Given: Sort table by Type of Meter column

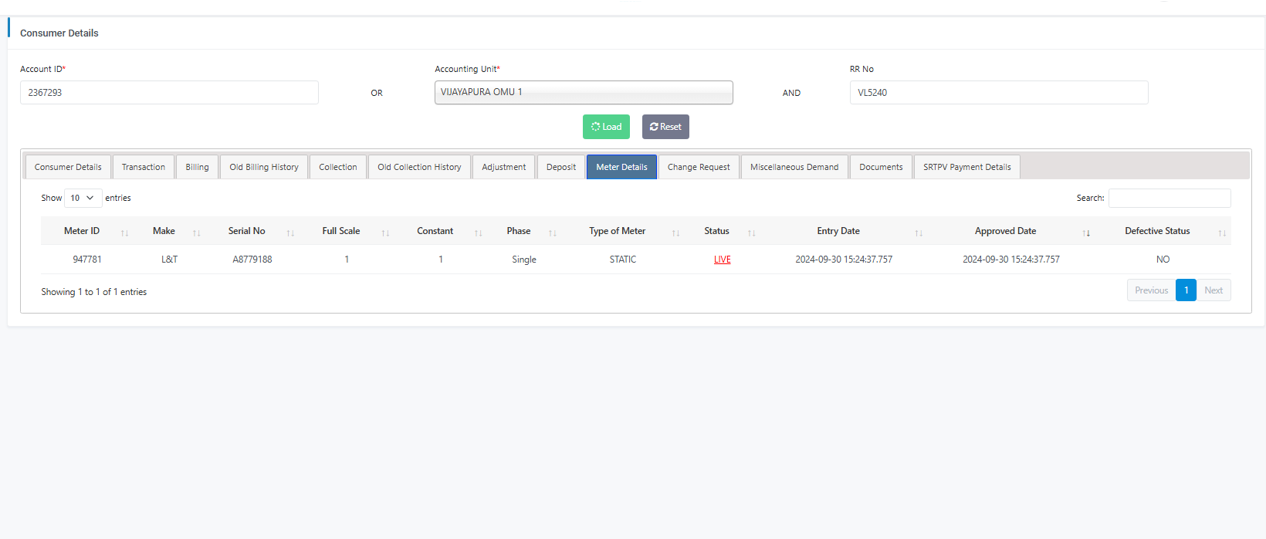Looking at the screenshot, I should pos(617,231).
